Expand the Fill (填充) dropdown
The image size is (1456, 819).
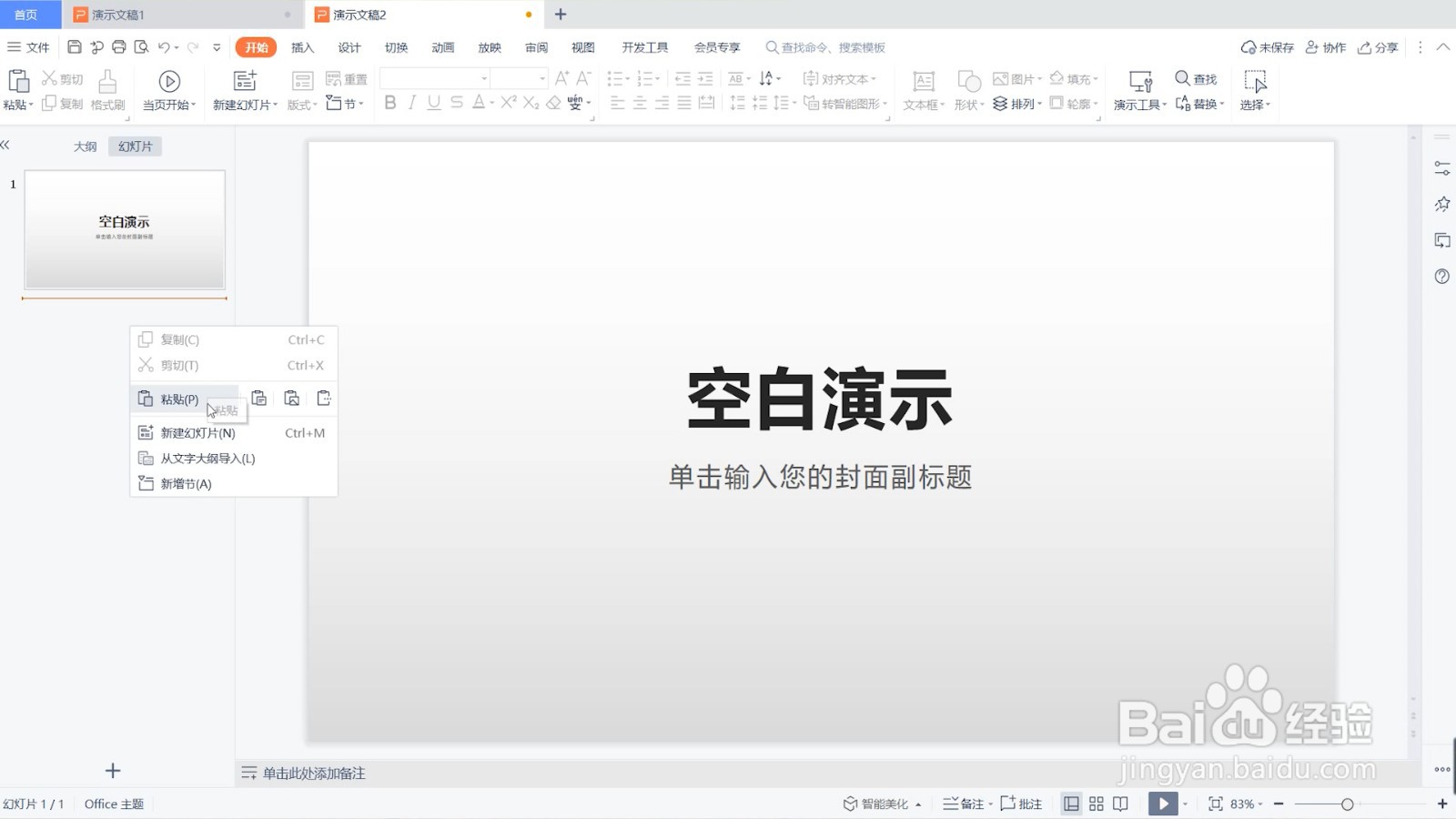click(x=1074, y=79)
